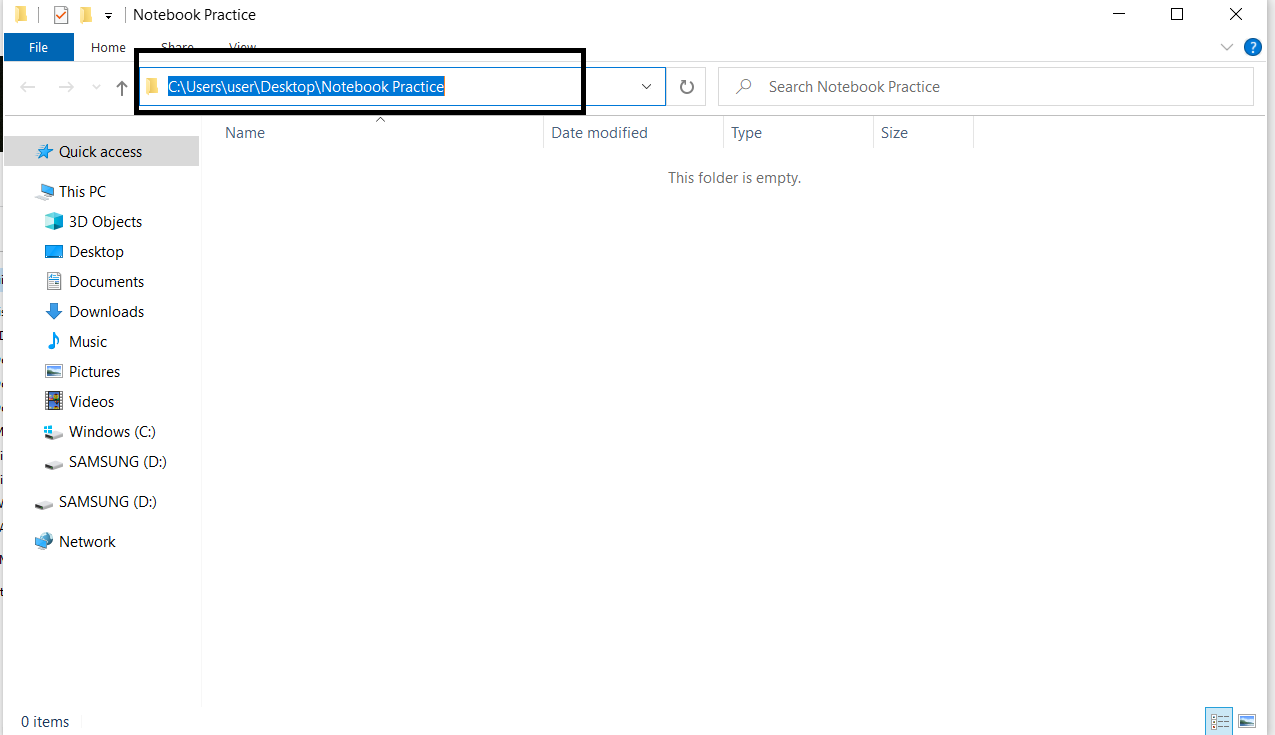Keep Details view active in status bar

pos(1219,720)
